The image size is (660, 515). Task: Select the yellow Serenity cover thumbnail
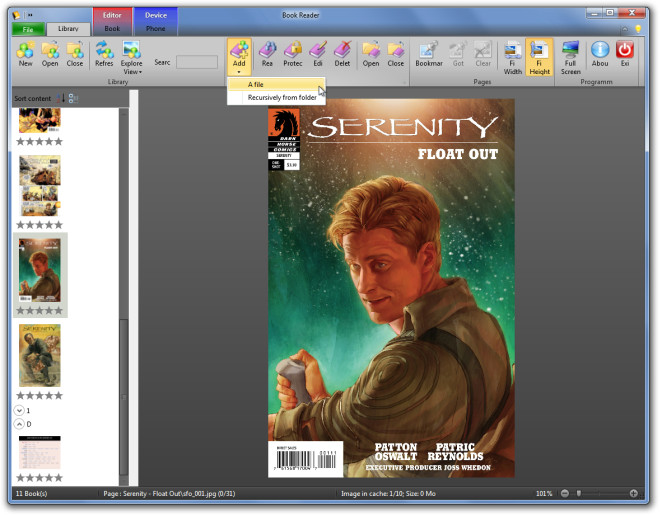click(40, 356)
